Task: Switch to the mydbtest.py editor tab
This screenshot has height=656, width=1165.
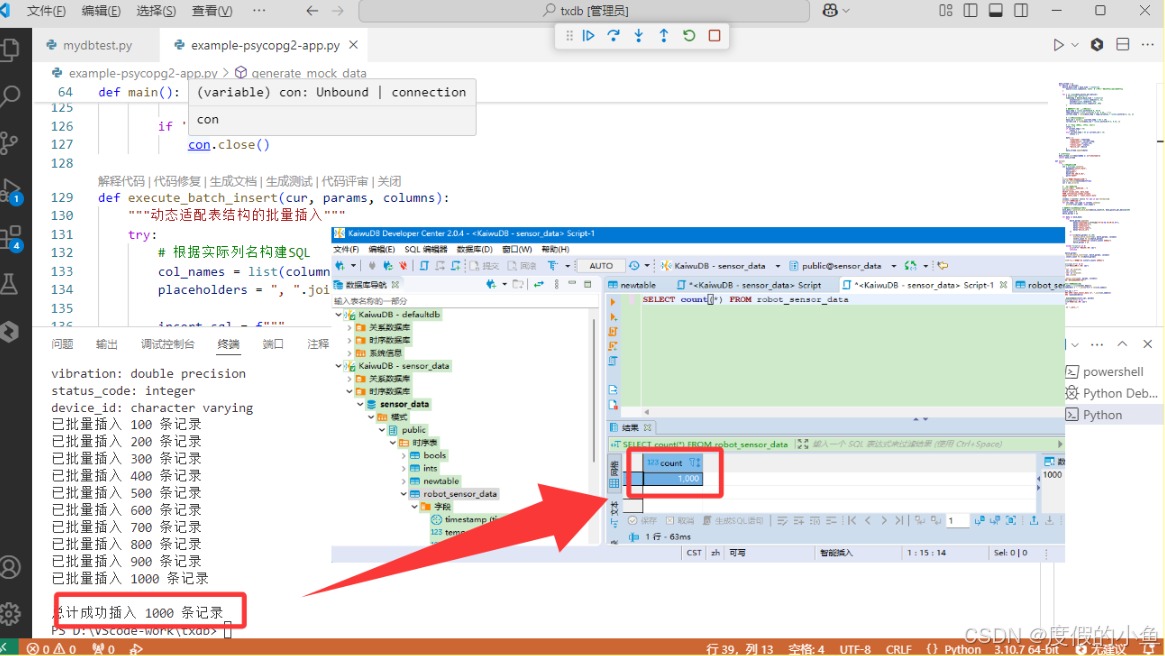Action: pos(96,46)
